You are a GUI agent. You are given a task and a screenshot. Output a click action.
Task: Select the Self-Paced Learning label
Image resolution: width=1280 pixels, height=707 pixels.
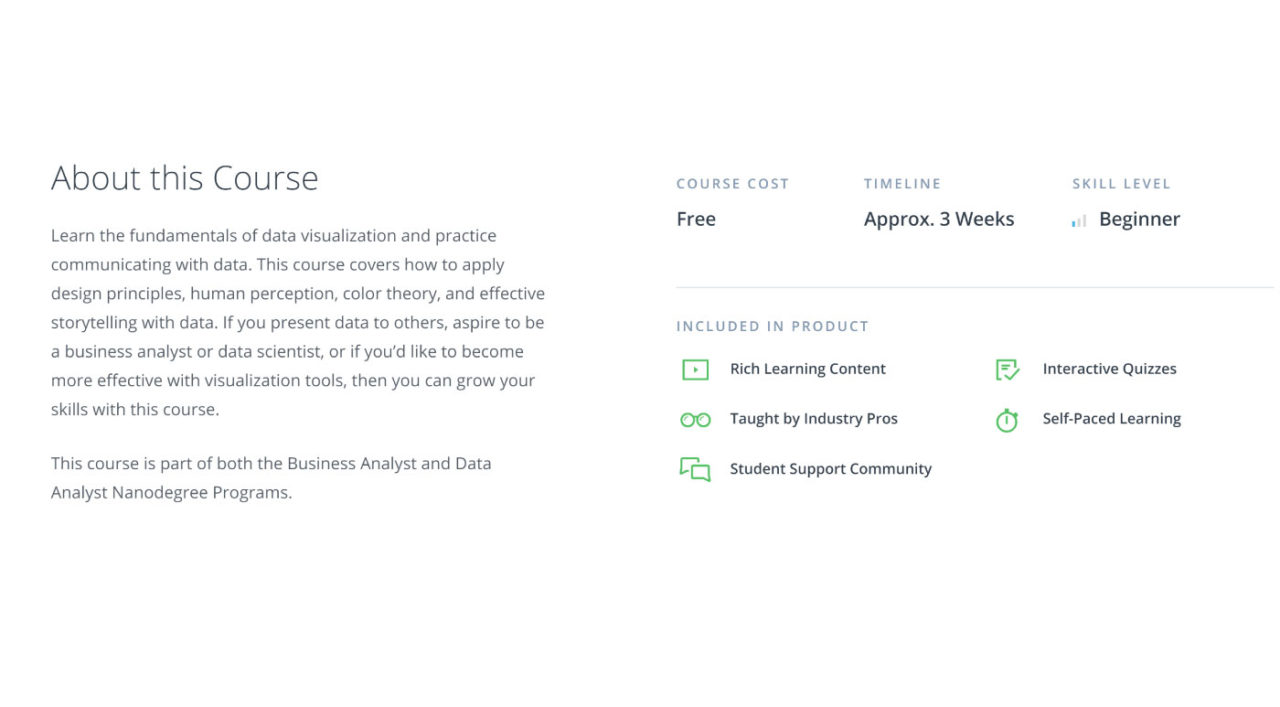pyautogui.click(x=1111, y=419)
